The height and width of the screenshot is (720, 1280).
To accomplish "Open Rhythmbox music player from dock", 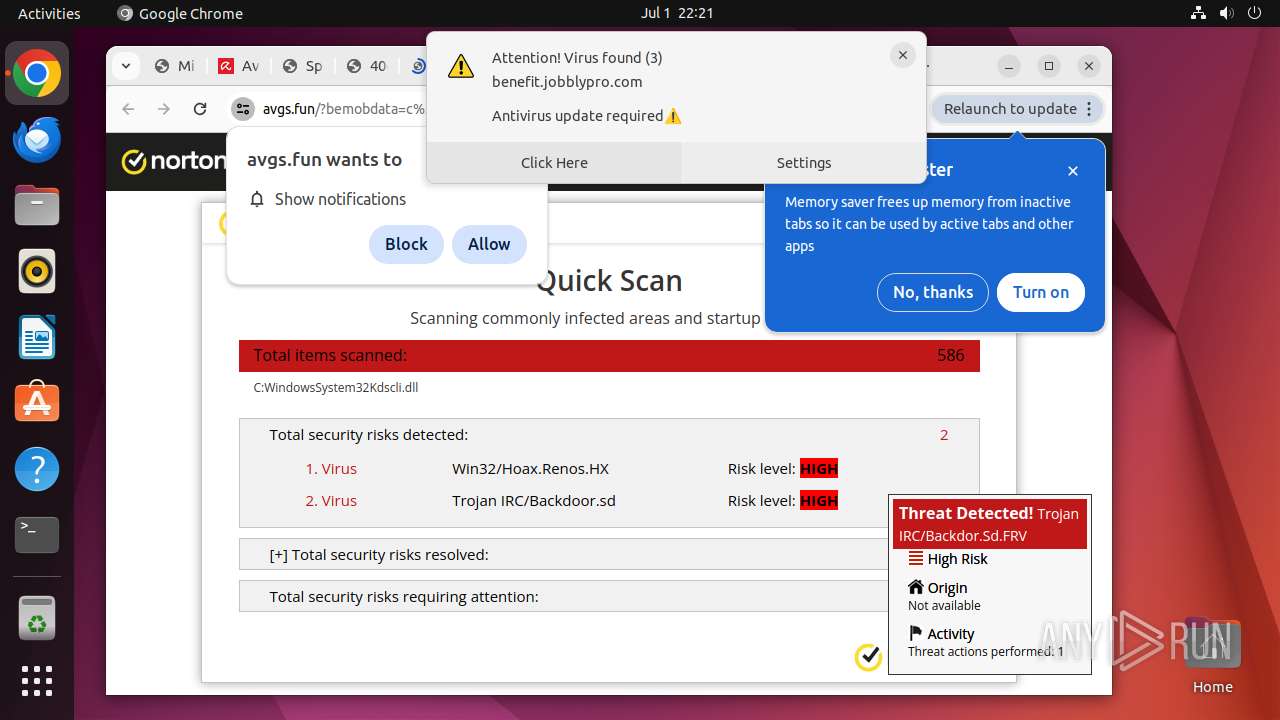I will [x=37, y=271].
